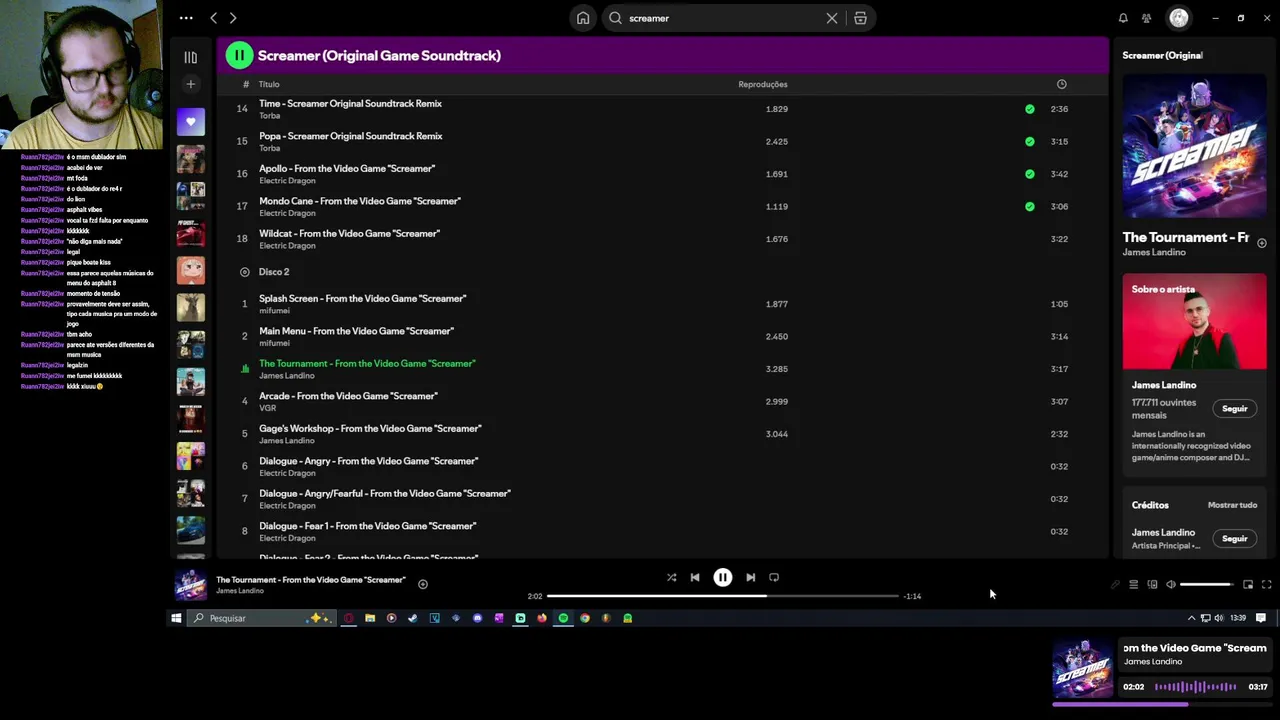
Task: Enter full screen with the expand icon
Action: tap(1266, 584)
